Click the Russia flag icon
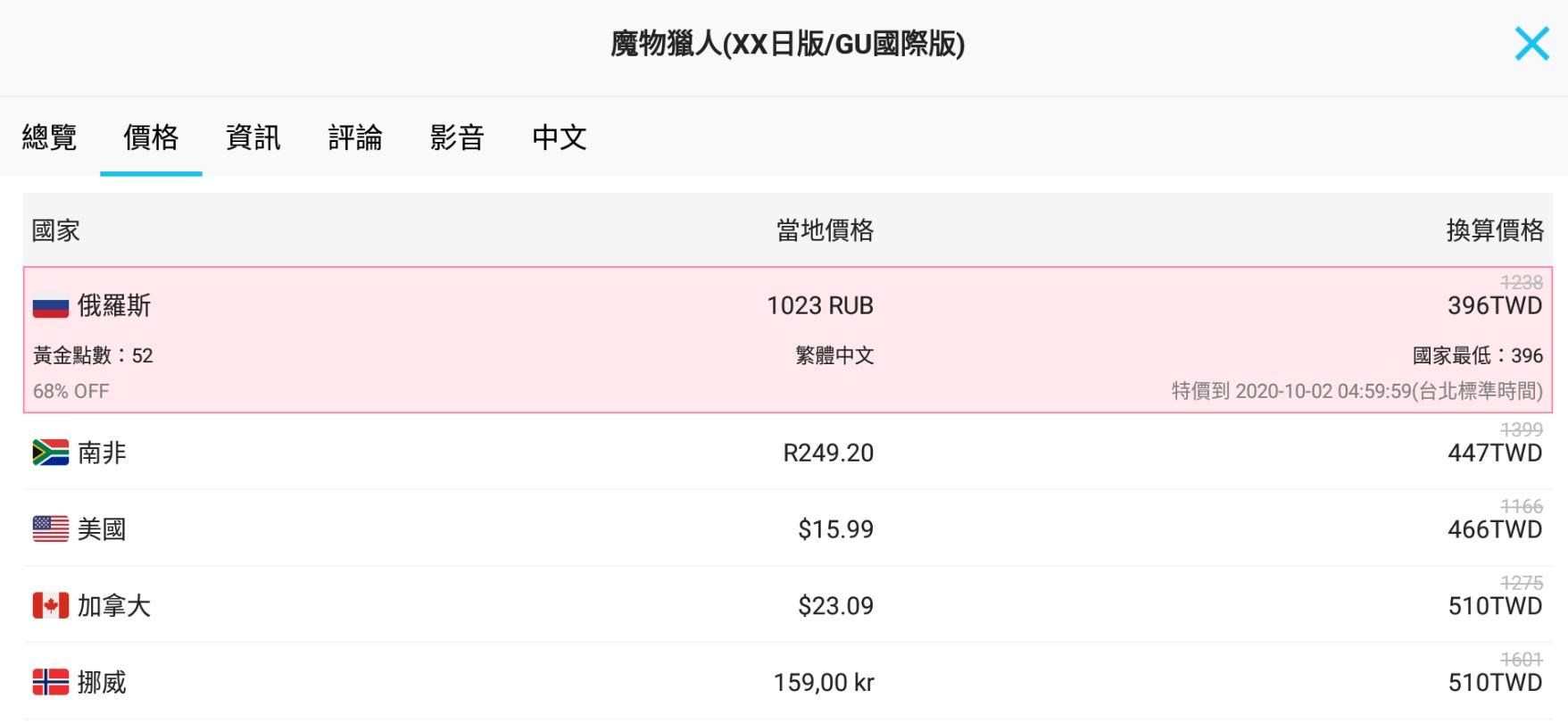1568x723 pixels. [x=51, y=306]
